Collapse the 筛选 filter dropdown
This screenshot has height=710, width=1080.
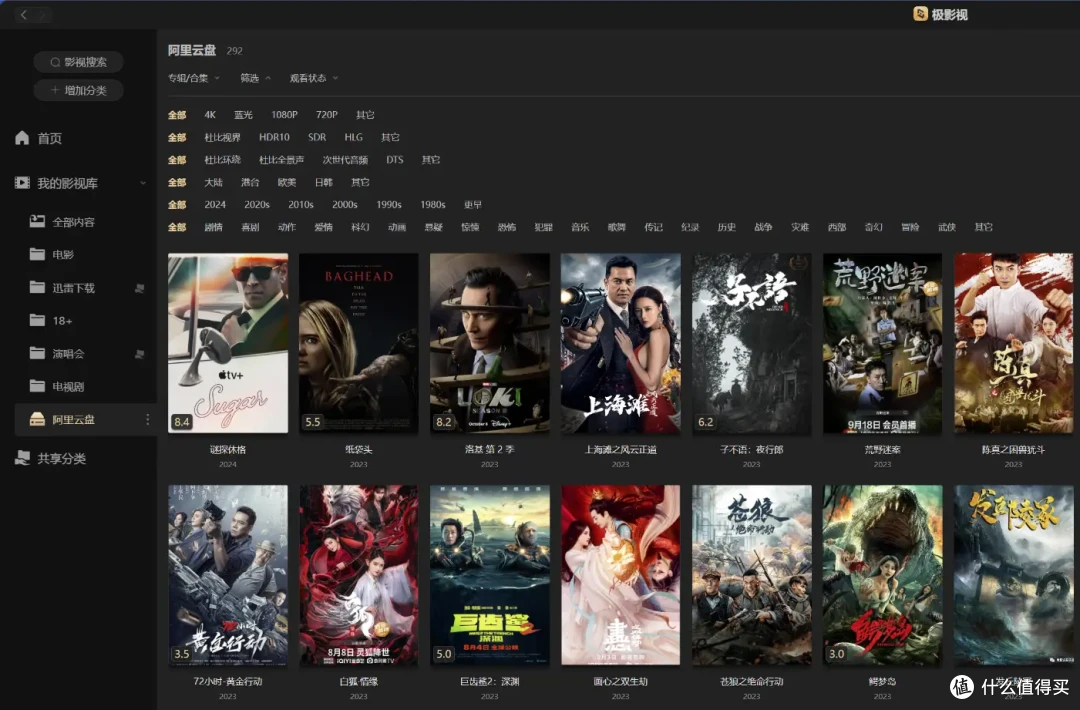(255, 78)
